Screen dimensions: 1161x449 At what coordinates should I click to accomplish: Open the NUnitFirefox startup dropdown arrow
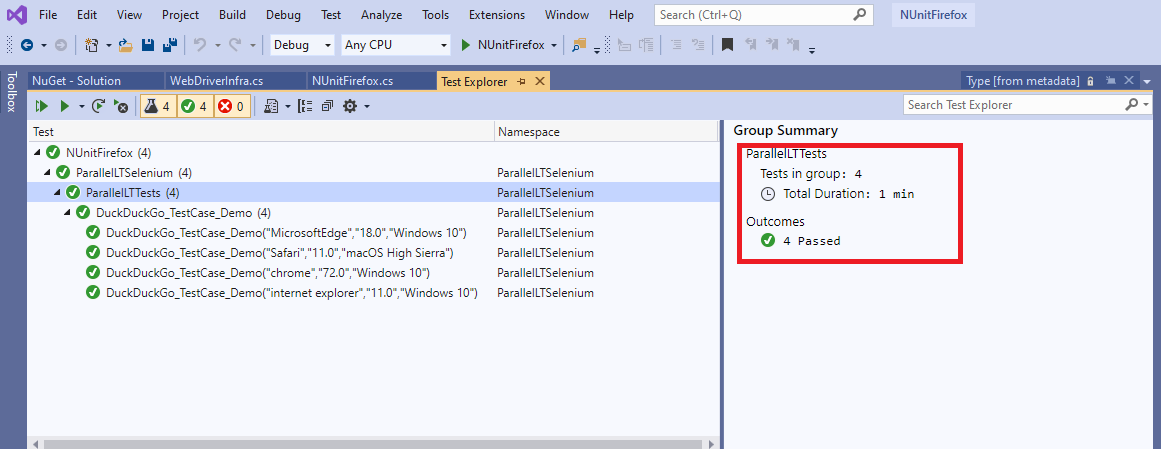[554, 45]
